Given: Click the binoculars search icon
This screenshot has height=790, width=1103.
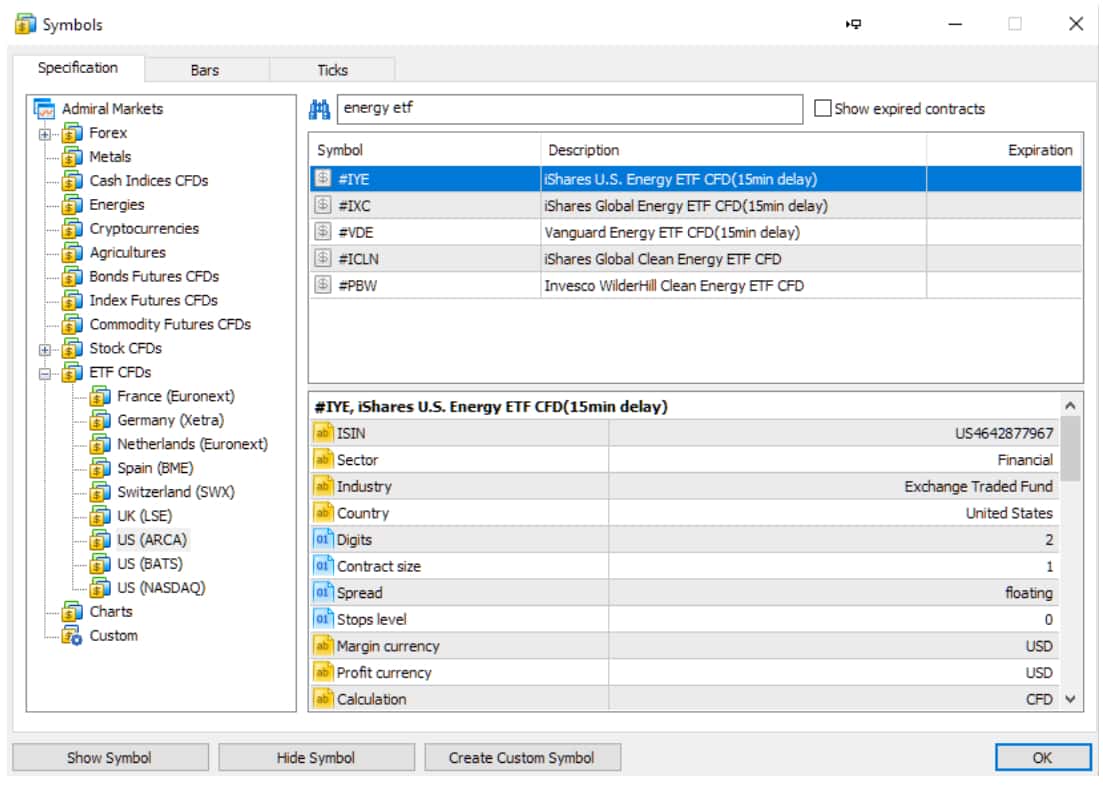Looking at the screenshot, I should click(x=319, y=109).
